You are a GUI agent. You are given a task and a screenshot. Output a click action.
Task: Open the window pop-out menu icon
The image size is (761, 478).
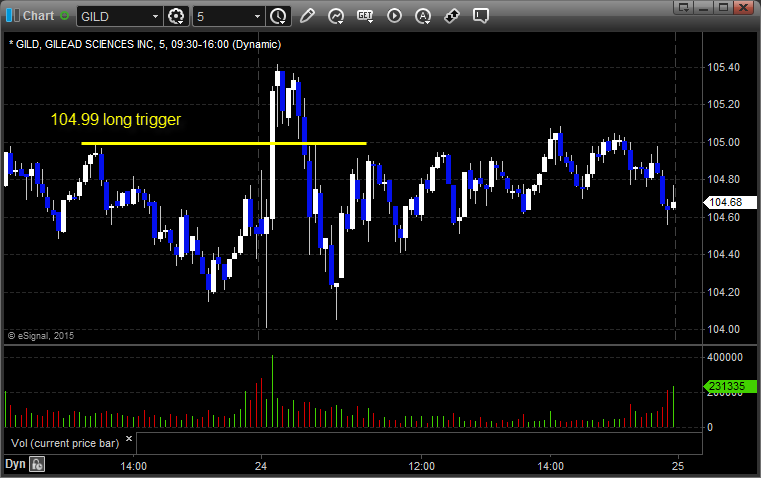684,7
